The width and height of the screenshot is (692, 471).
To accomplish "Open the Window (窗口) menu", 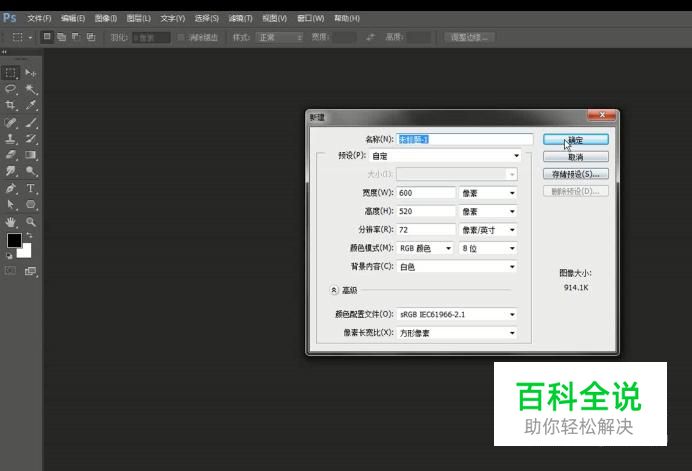I will [x=311, y=19].
